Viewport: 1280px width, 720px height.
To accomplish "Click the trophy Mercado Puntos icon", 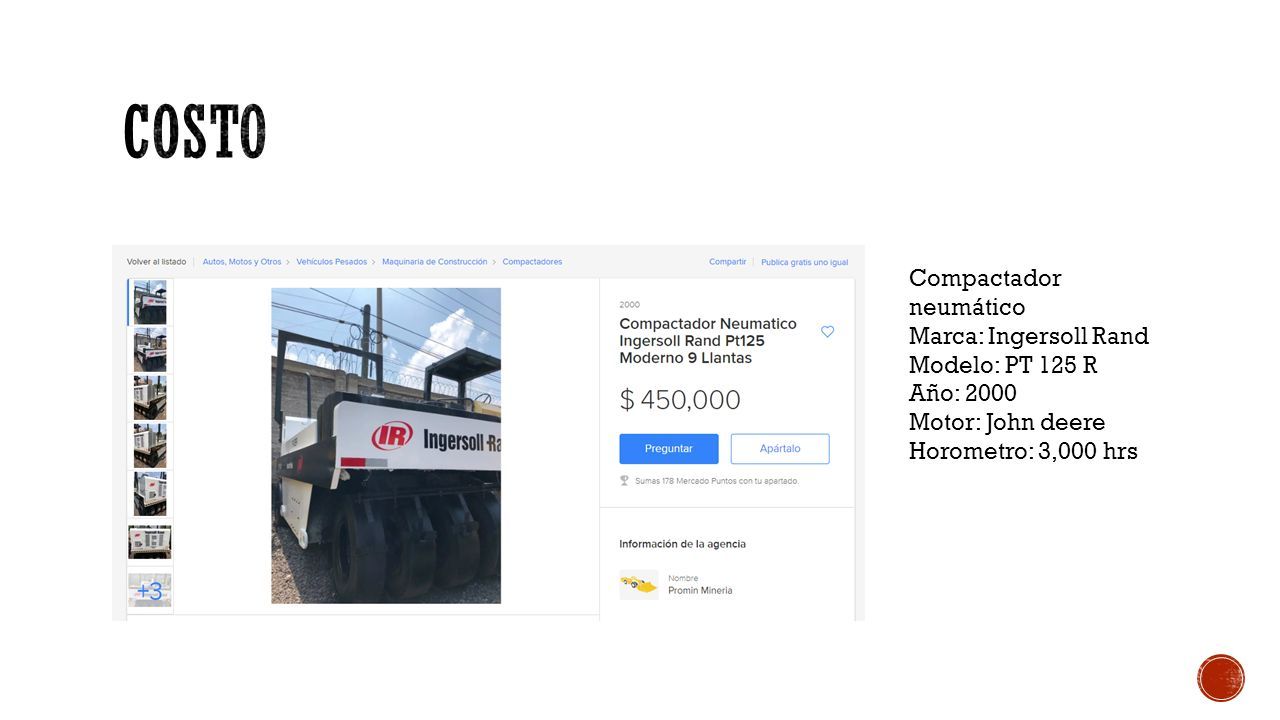I will 624,480.
